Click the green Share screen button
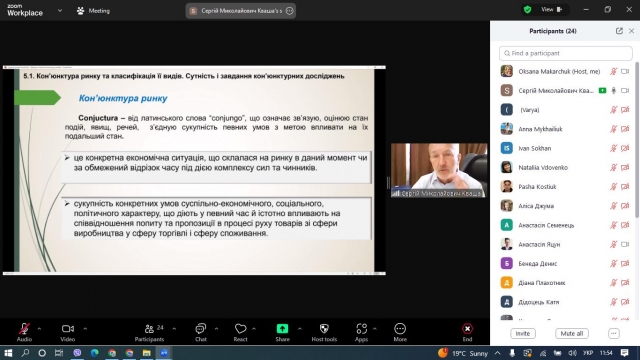Image resolution: width=640 pixels, height=360 pixels. pyautogui.click(x=282, y=332)
